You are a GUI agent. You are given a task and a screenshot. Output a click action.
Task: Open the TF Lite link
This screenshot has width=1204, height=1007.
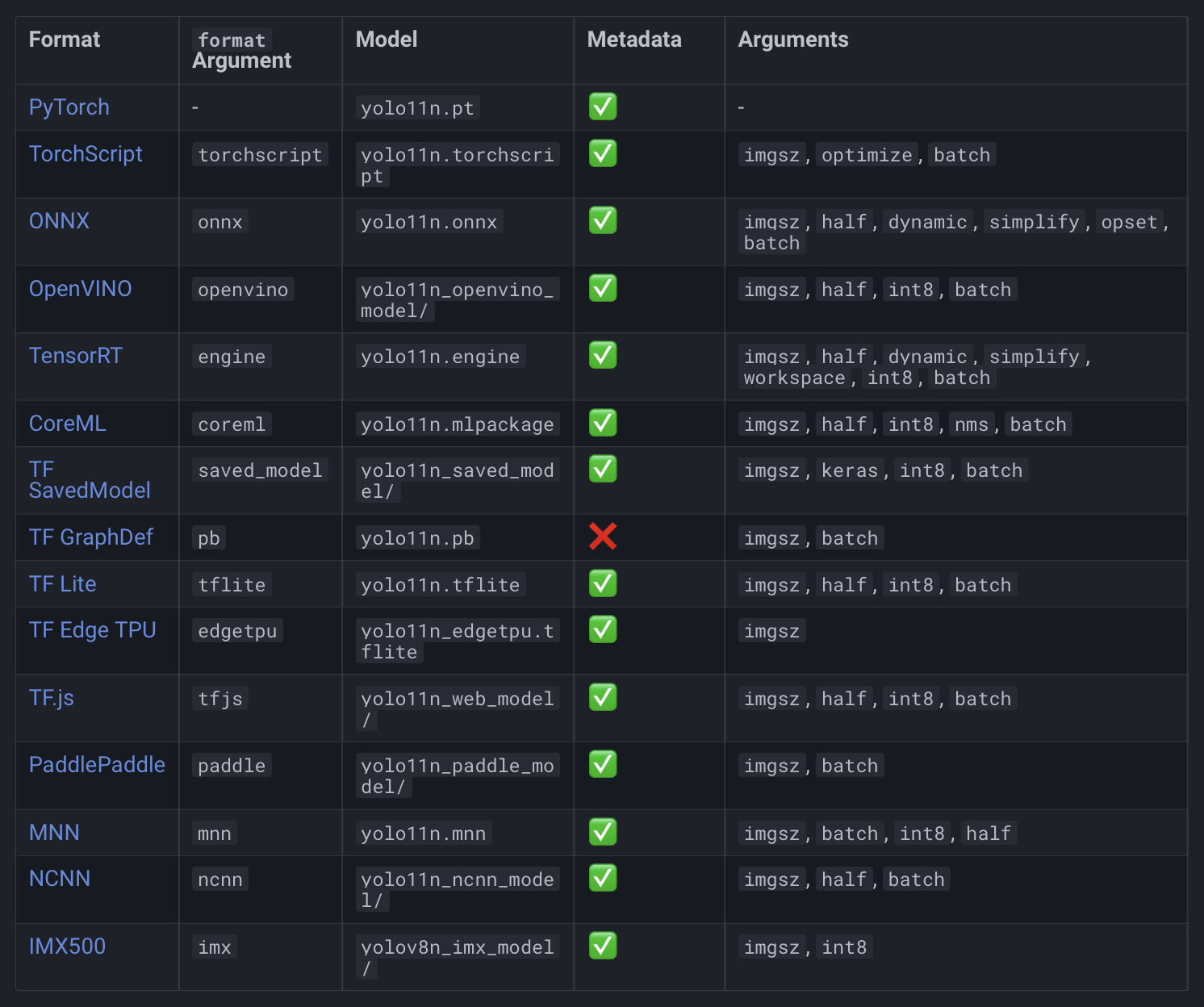(62, 584)
